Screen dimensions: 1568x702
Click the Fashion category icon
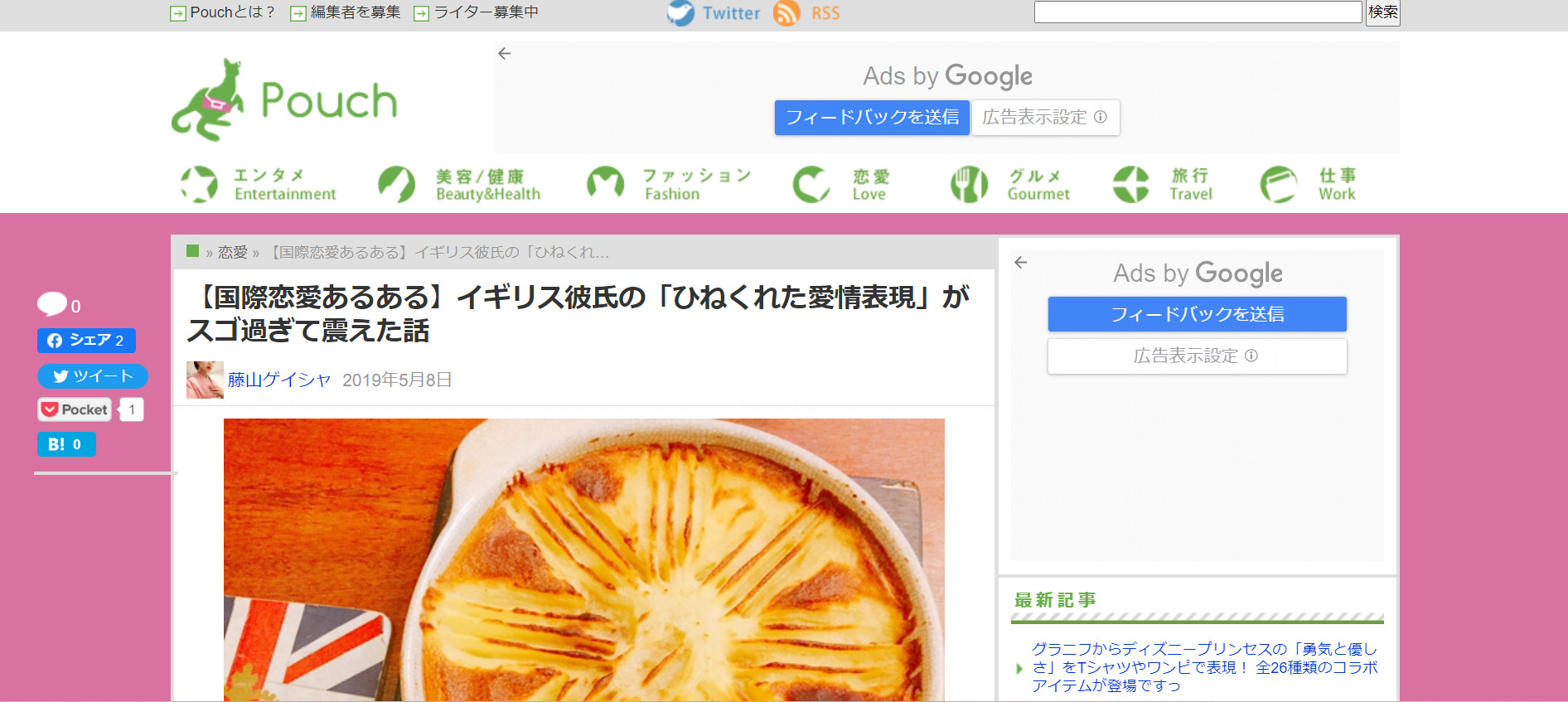pos(605,184)
